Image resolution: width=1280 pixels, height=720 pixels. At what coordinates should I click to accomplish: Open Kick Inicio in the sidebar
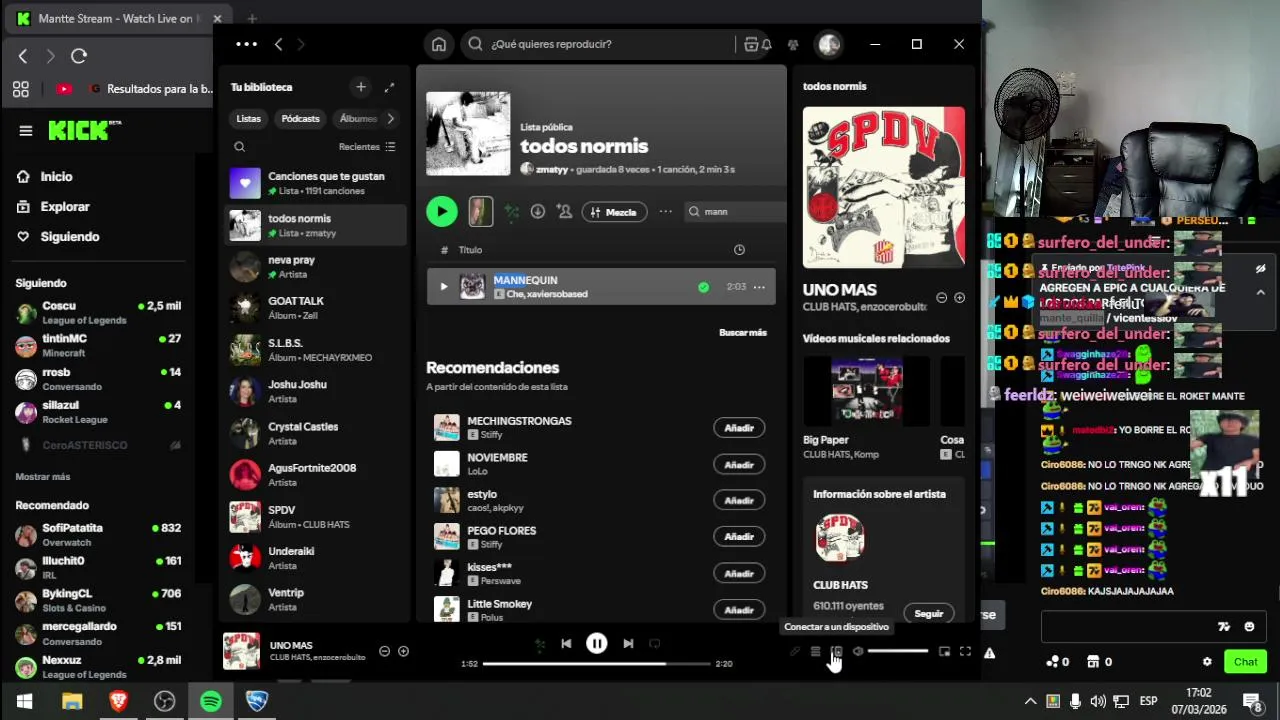(56, 176)
